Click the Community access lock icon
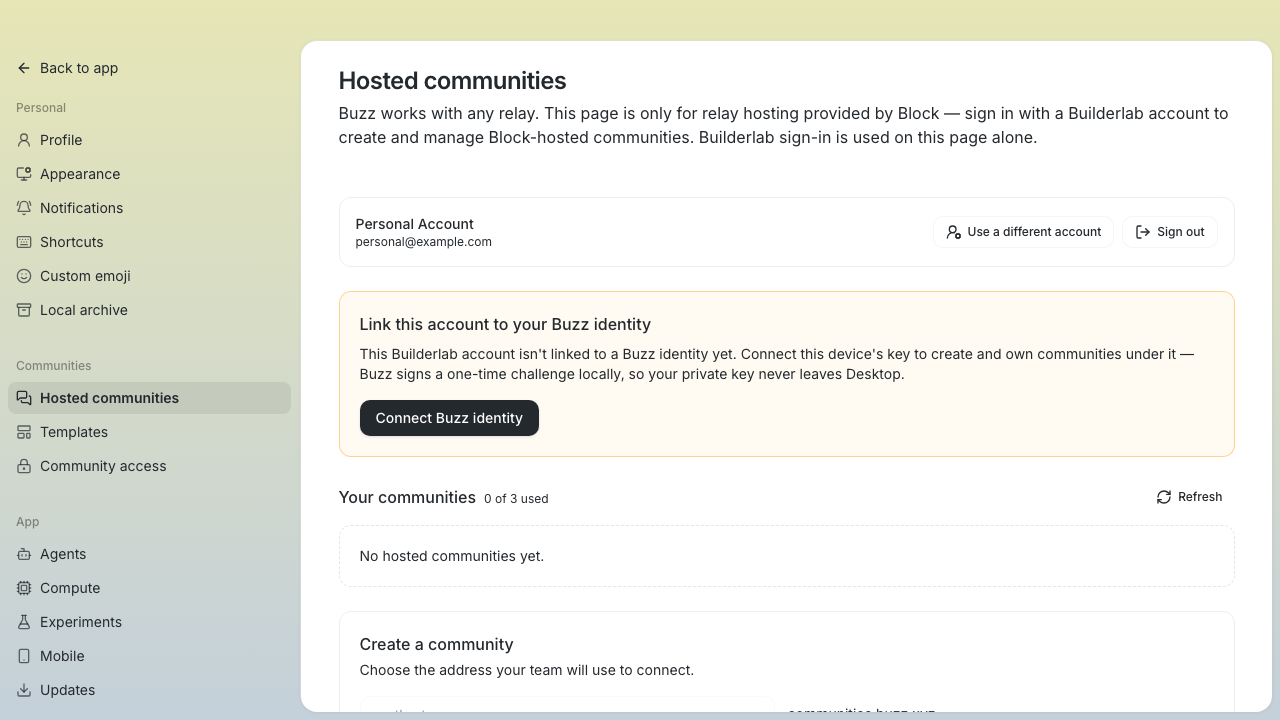Image resolution: width=1280 pixels, height=720 pixels. click(x=24, y=466)
